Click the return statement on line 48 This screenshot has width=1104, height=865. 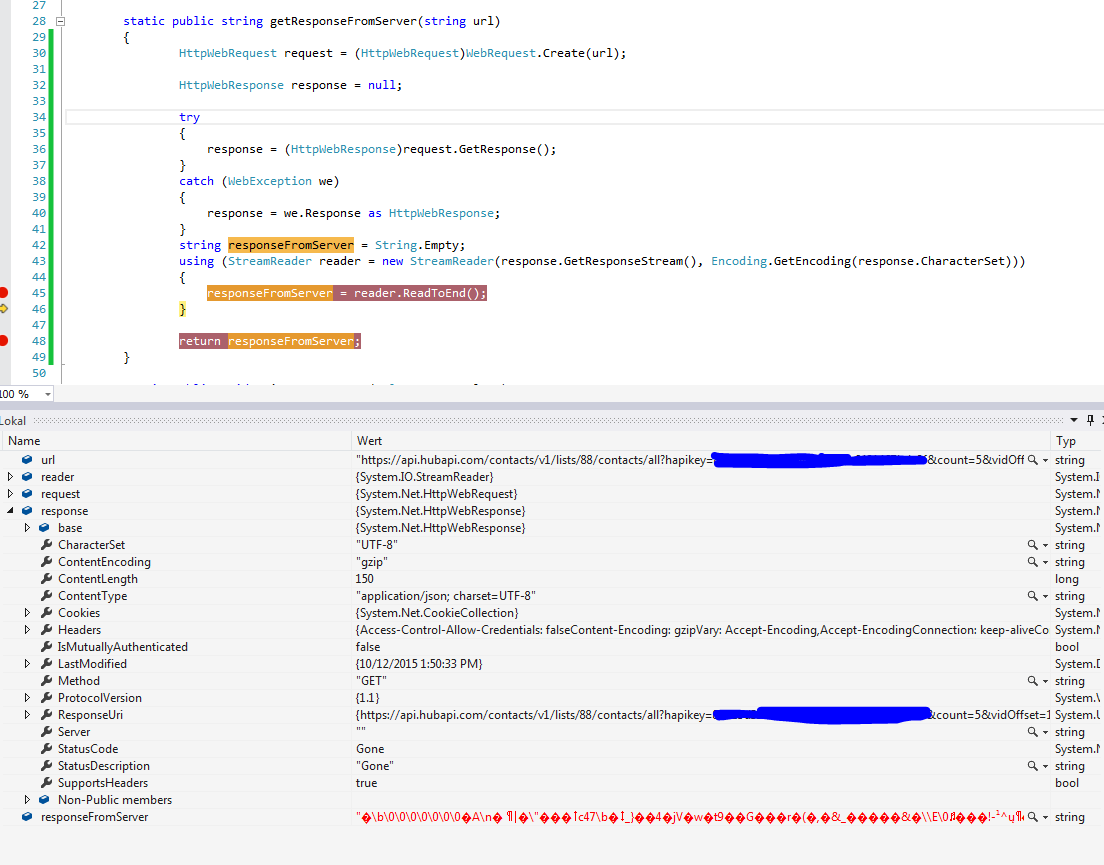[x=270, y=341]
